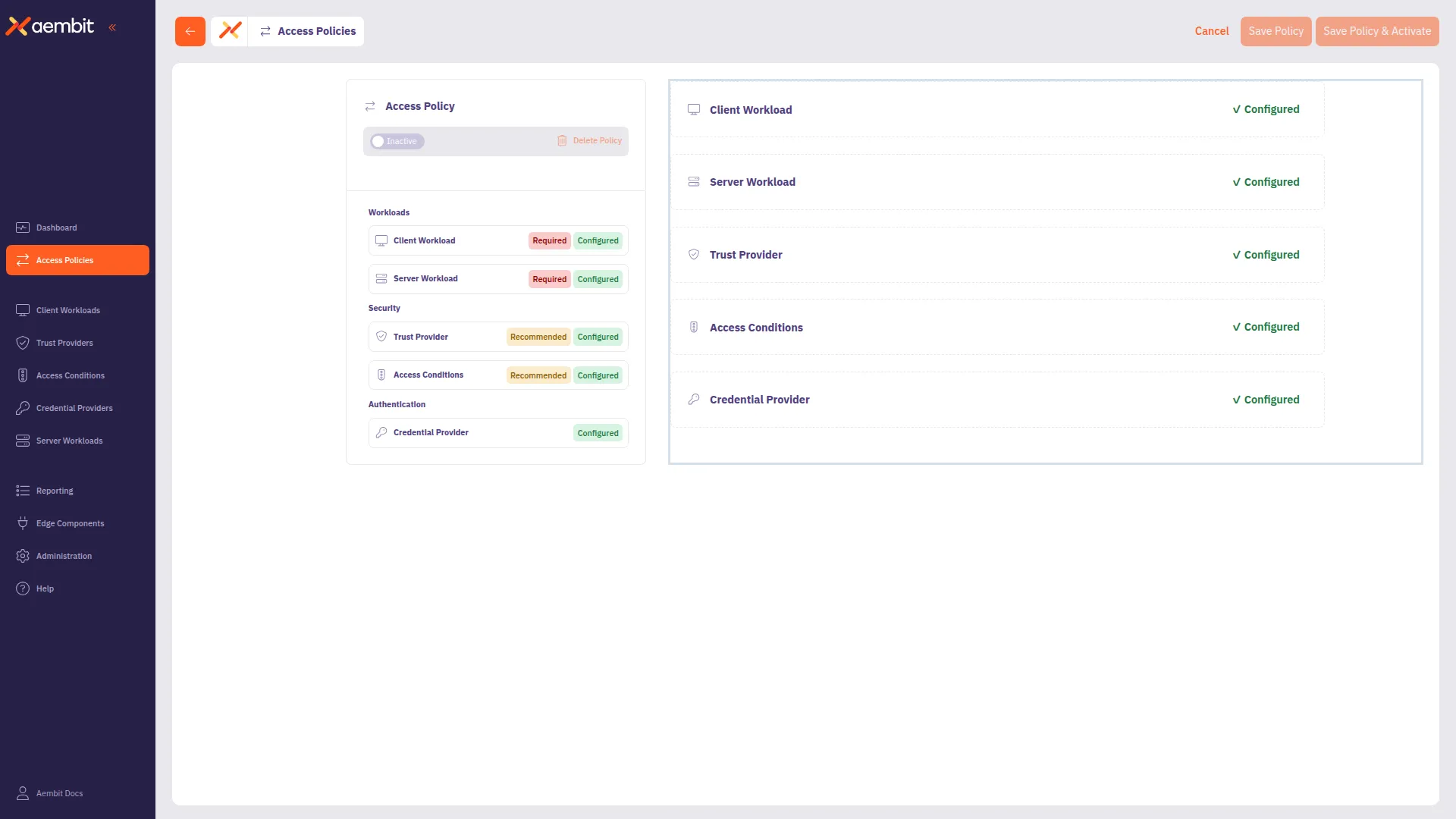Open Help in sidebar
The height and width of the screenshot is (819, 1456).
[x=77, y=588]
